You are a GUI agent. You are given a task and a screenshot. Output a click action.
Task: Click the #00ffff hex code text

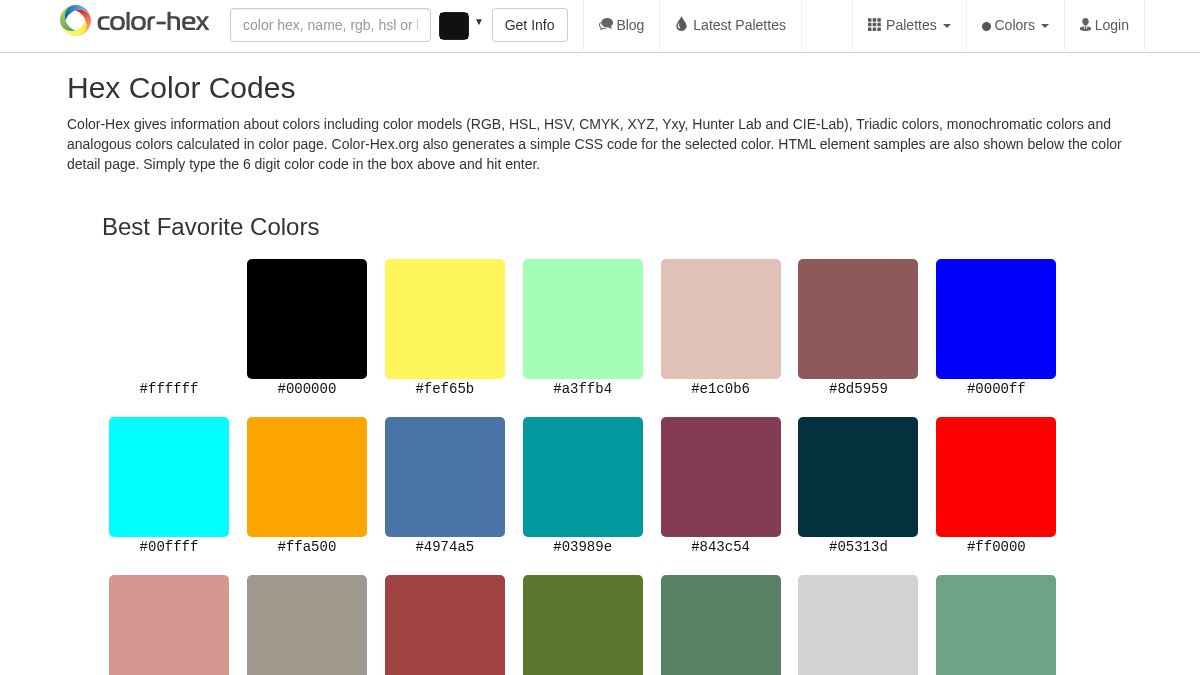point(169,547)
